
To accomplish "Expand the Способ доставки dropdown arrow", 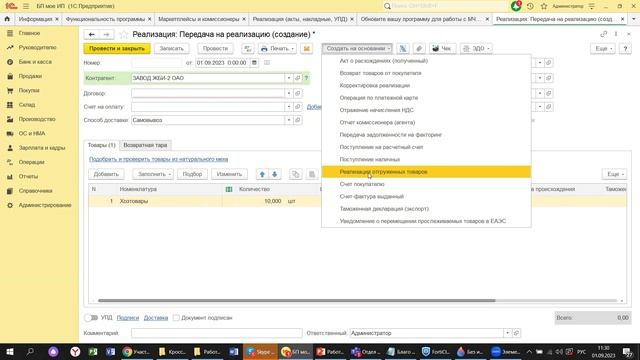I will (289, 120).
